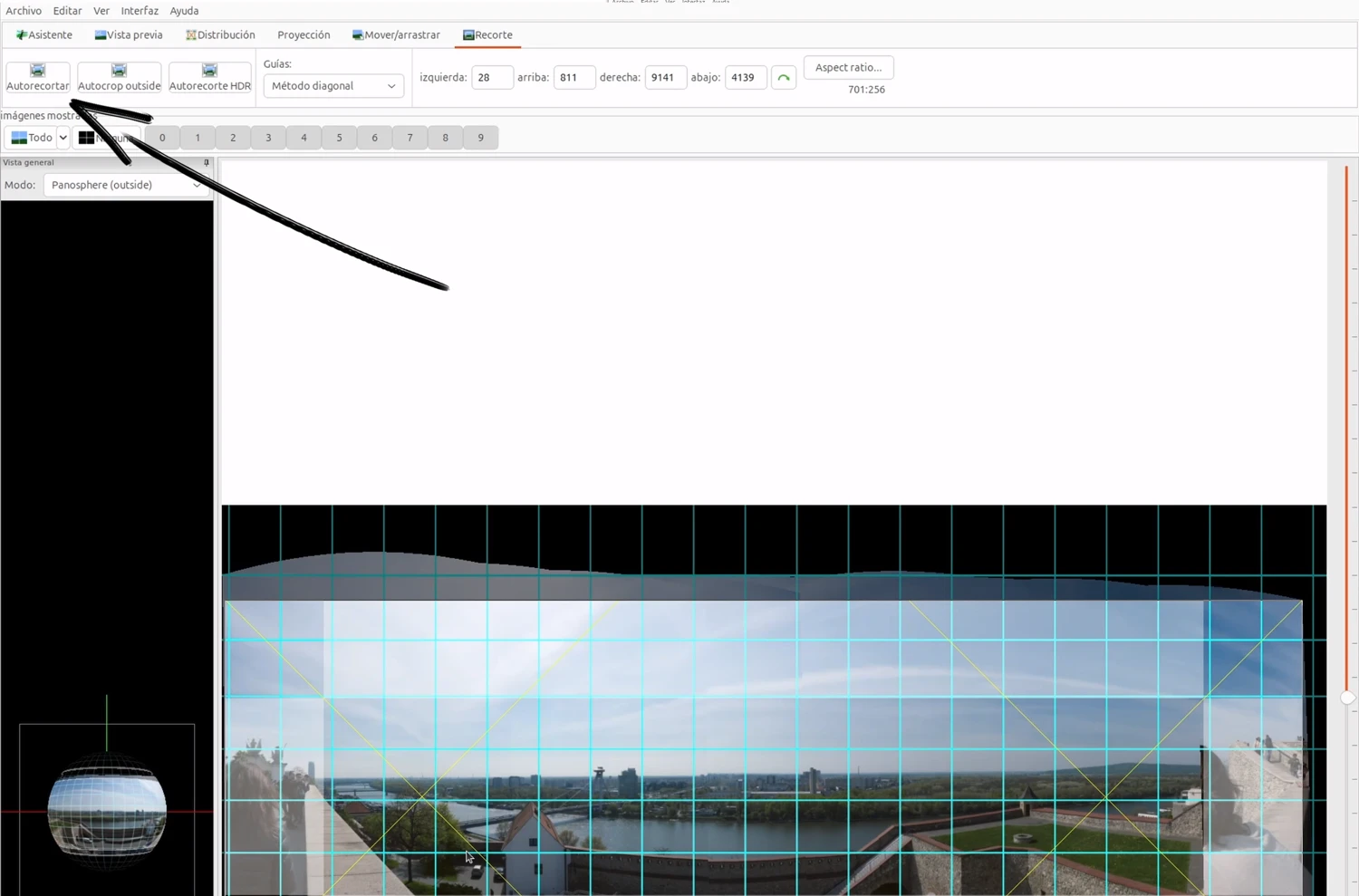Open the Distribución tab
The width and height of the screenshot is (1359, 896).
coord(220,34)
